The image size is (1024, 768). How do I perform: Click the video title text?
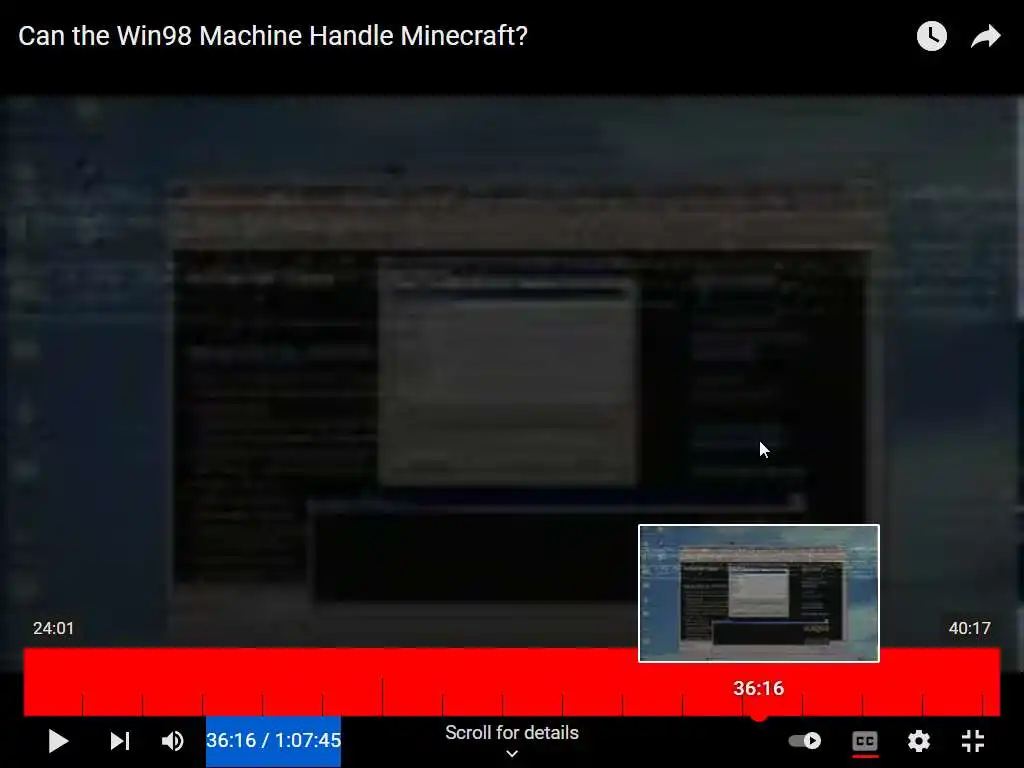coord(272,36)
